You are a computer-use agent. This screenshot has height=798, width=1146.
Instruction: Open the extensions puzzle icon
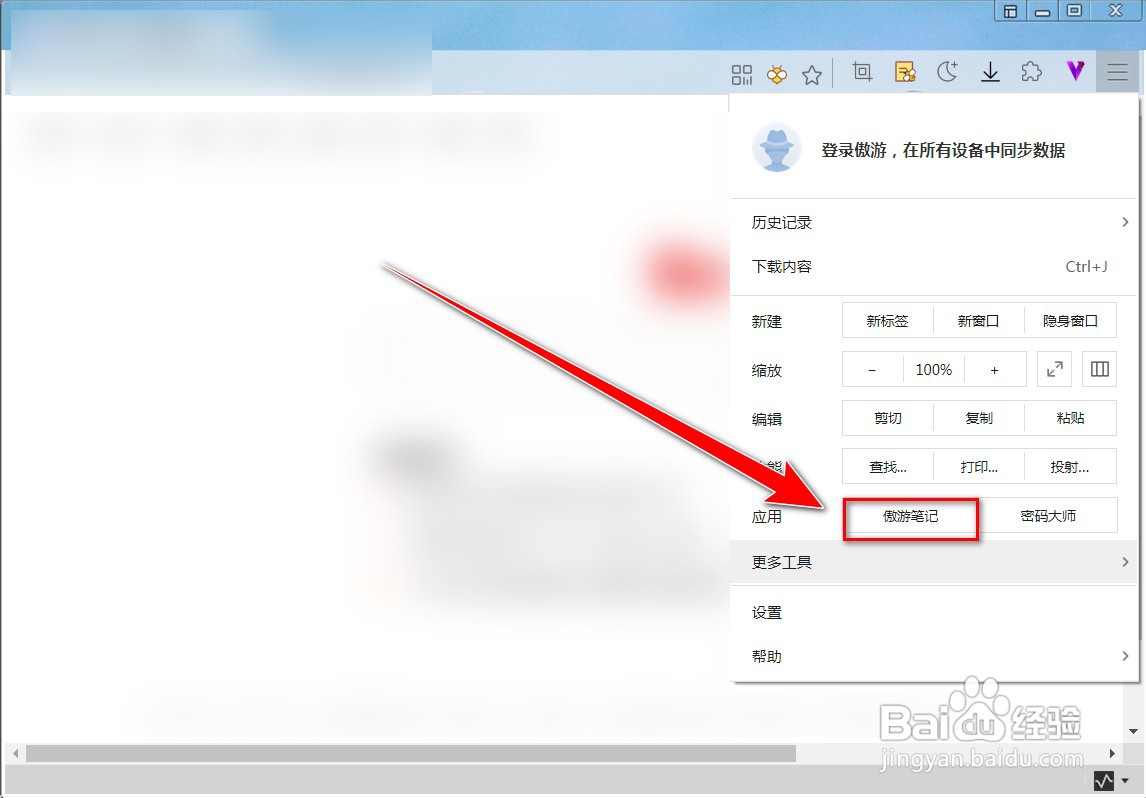pos(1031,72)
